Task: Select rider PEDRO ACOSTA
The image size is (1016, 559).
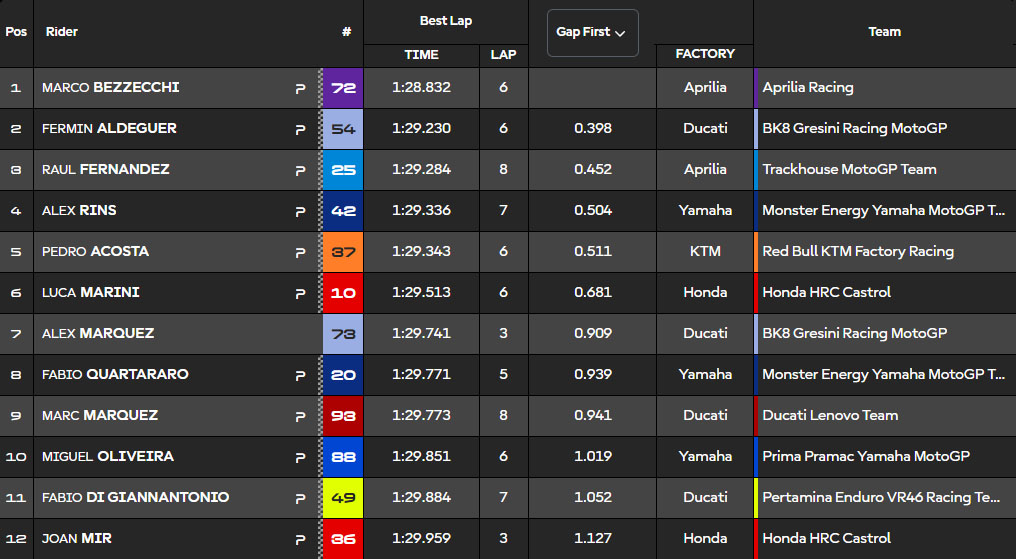Action: point(95,251)
